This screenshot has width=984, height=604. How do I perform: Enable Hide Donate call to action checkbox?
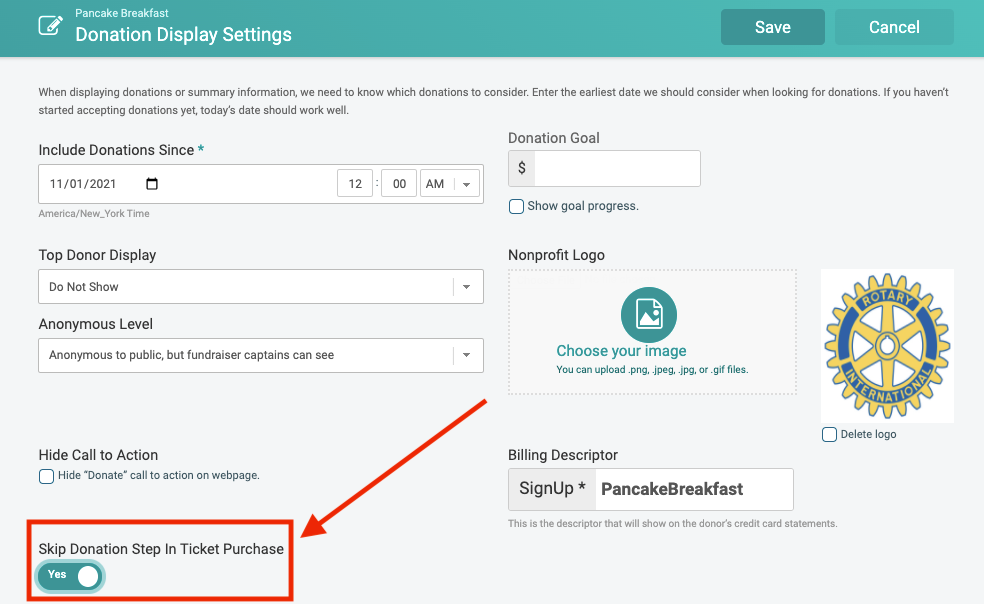(46, 476)
